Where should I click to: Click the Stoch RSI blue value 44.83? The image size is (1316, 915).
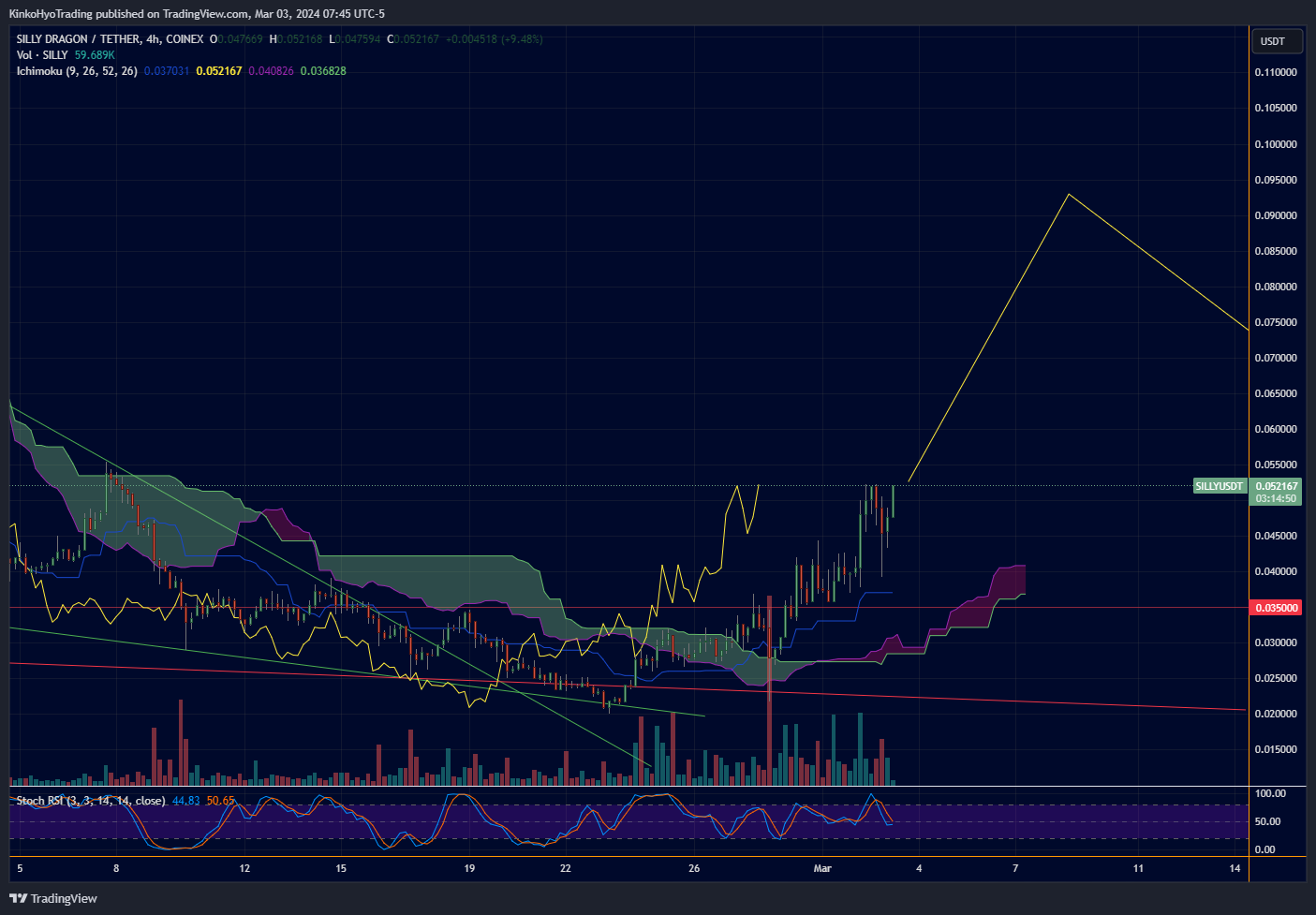click(x=186, y=801)
